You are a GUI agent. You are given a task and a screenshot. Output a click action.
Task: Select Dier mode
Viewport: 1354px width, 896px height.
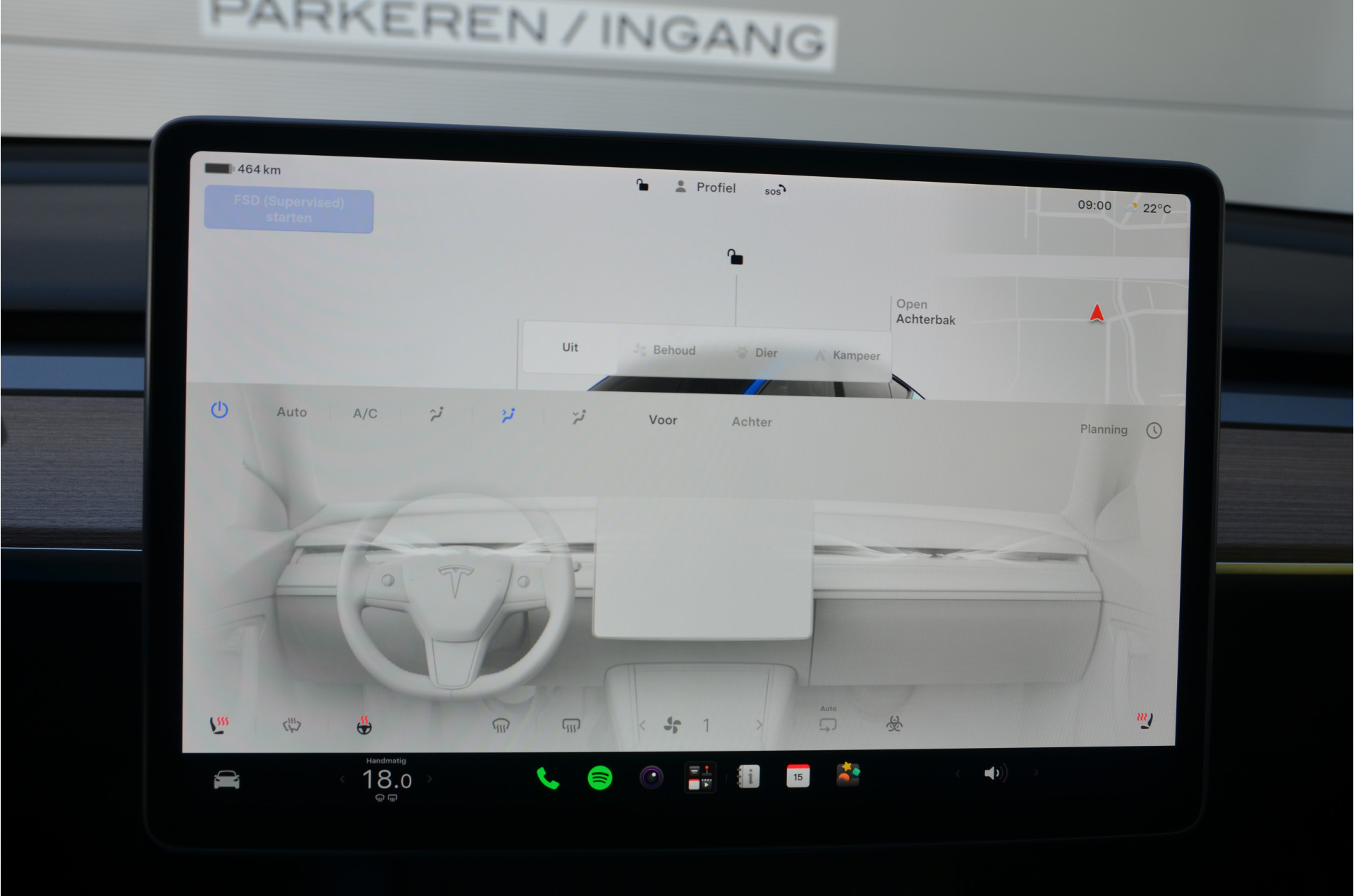pyautogui.click(x=757, y=352)
